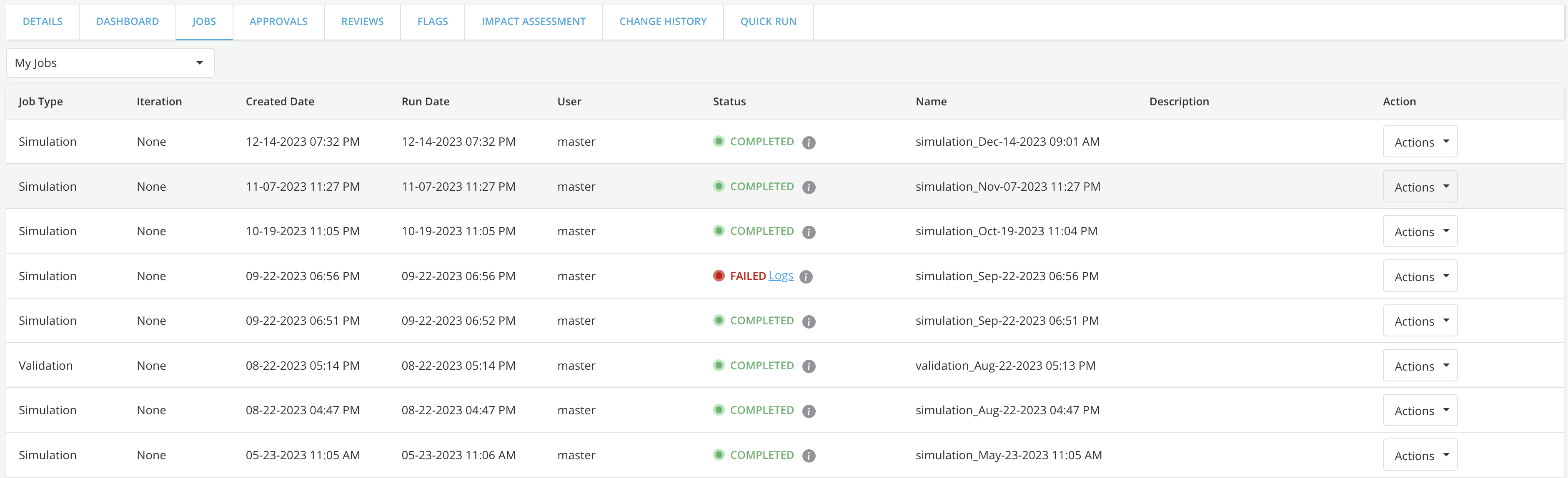Image resolution: width=1568 pixels, height=478 pixels.
Task: Expand Actions menu for the failed Sep-22 job
Action: pos(1420,276)
